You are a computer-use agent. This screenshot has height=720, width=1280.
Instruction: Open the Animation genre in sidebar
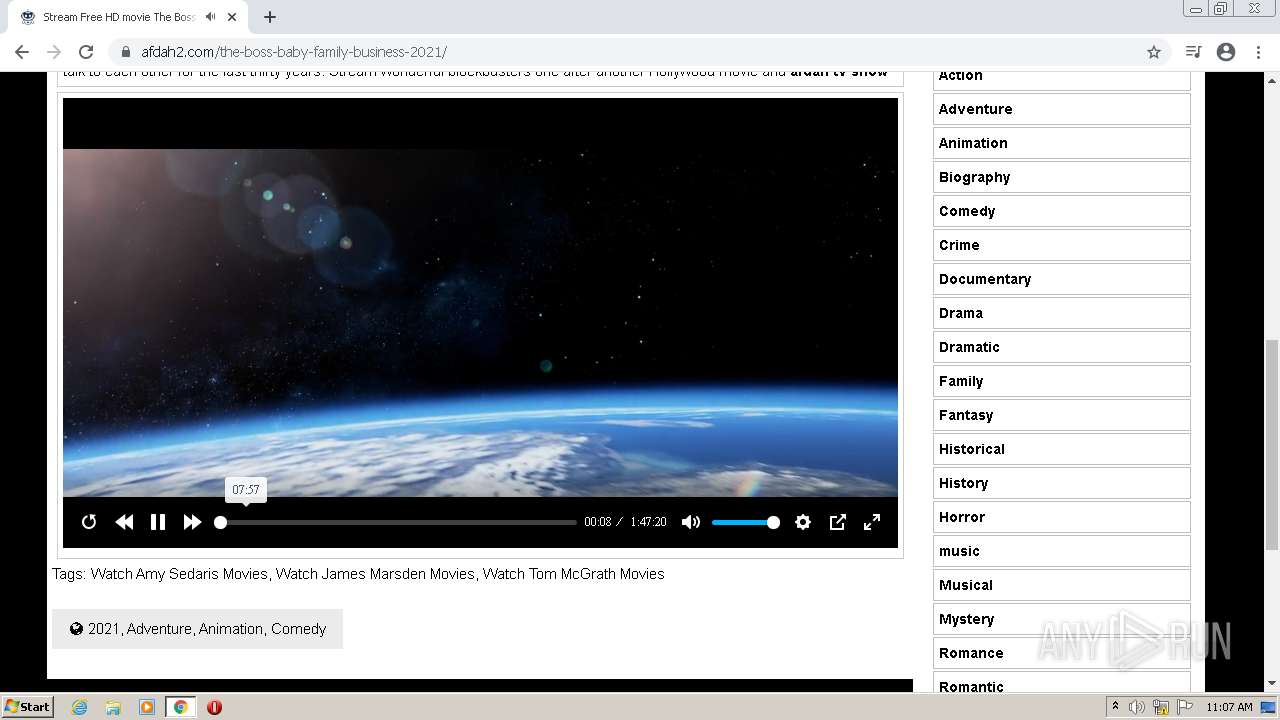point(1062,143)
